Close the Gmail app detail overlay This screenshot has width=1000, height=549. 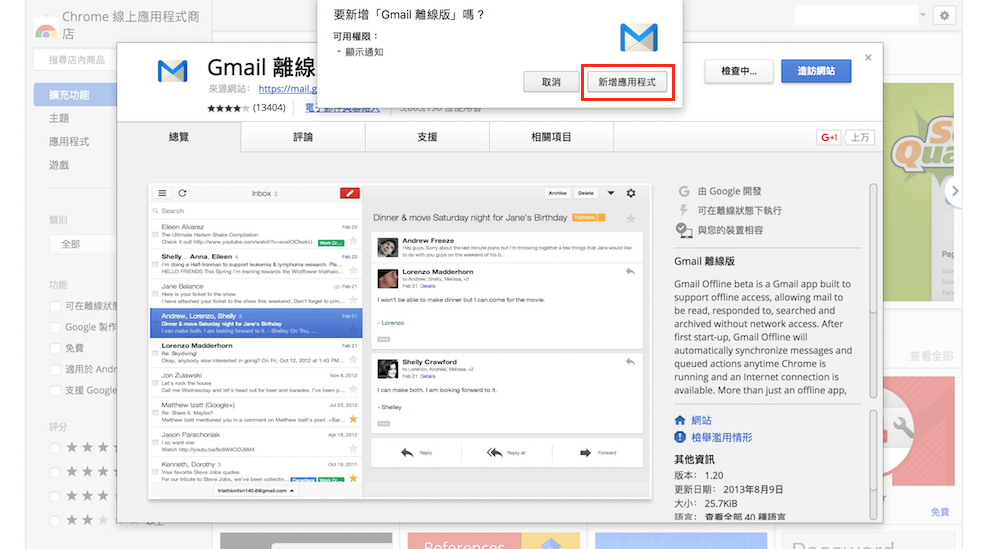point(868,58)
